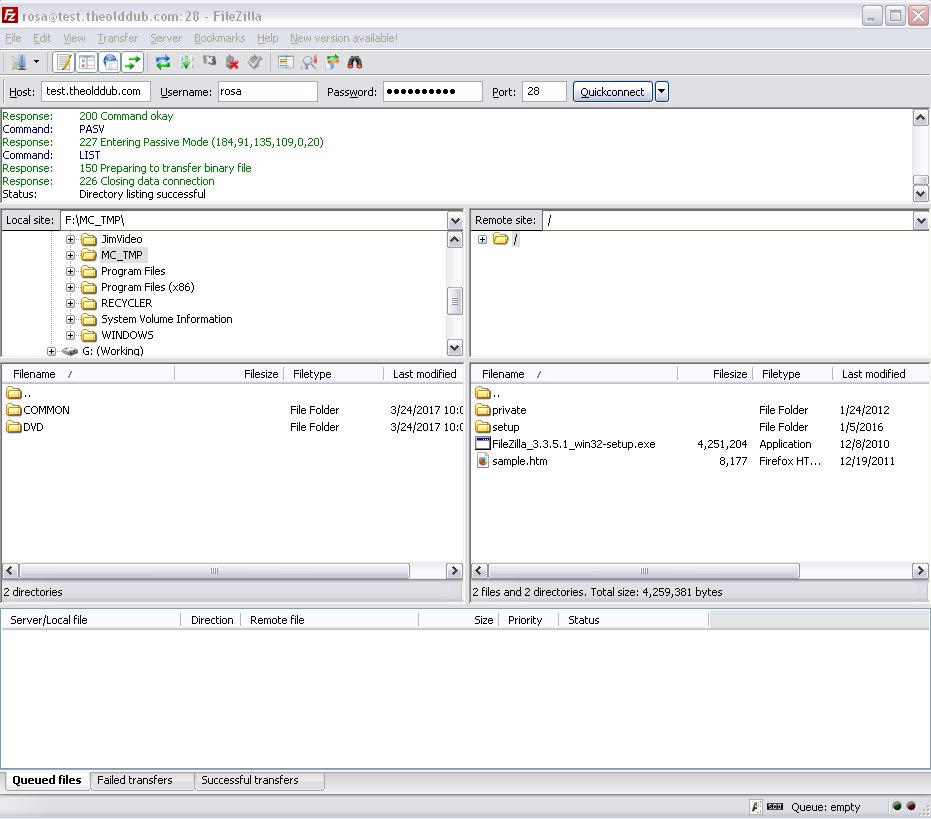
Task: Open the Bookmarks menu
Action: point(219,38)
